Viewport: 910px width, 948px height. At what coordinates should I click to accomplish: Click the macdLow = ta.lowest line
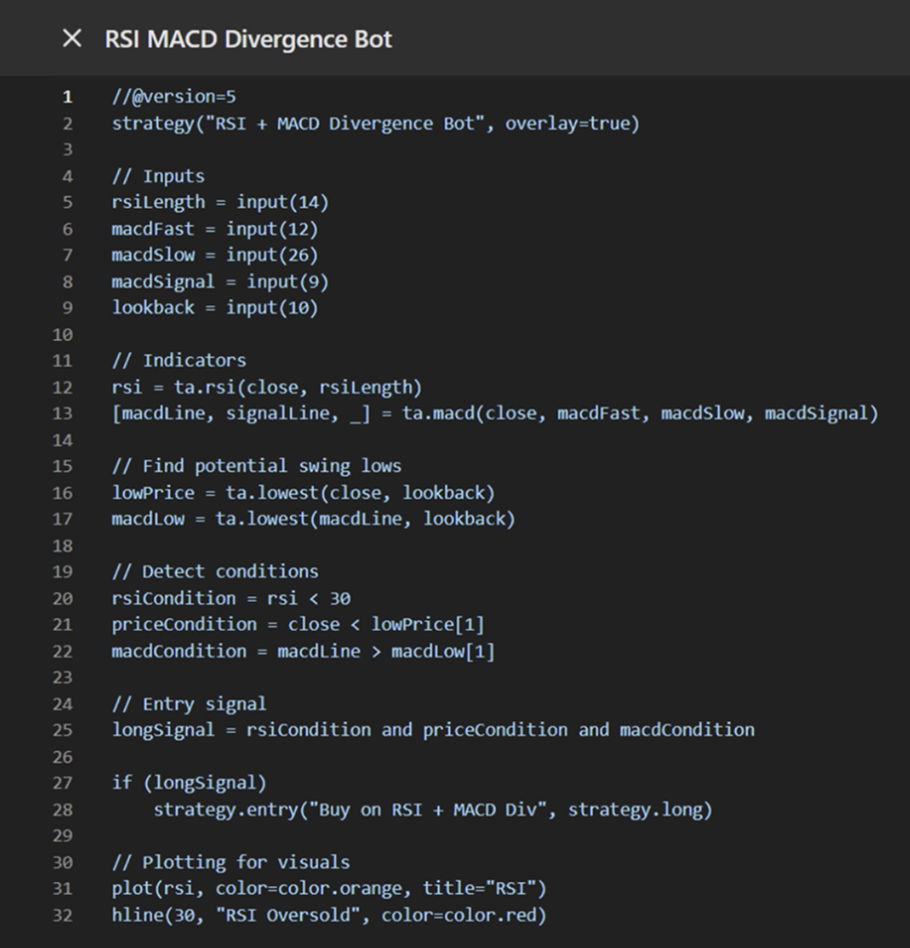coord(313,518)
